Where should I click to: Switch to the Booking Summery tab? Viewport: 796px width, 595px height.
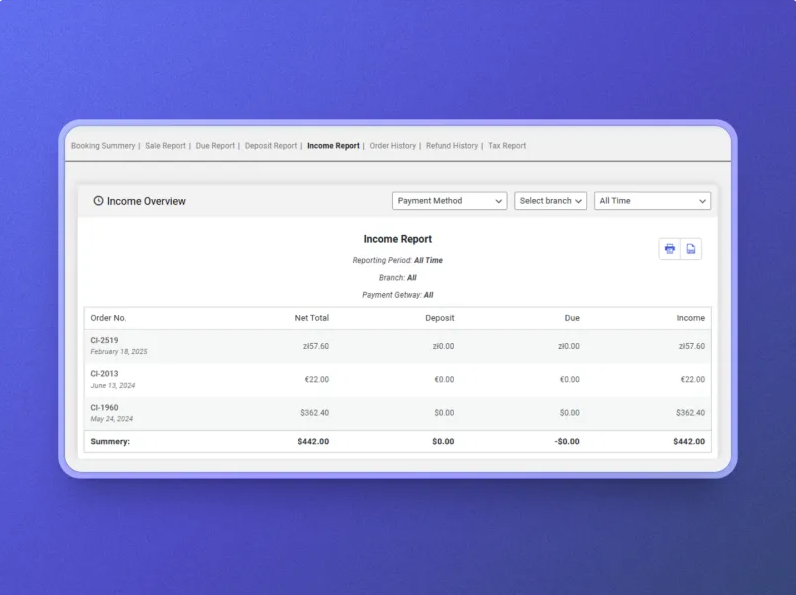pos(103,146)
